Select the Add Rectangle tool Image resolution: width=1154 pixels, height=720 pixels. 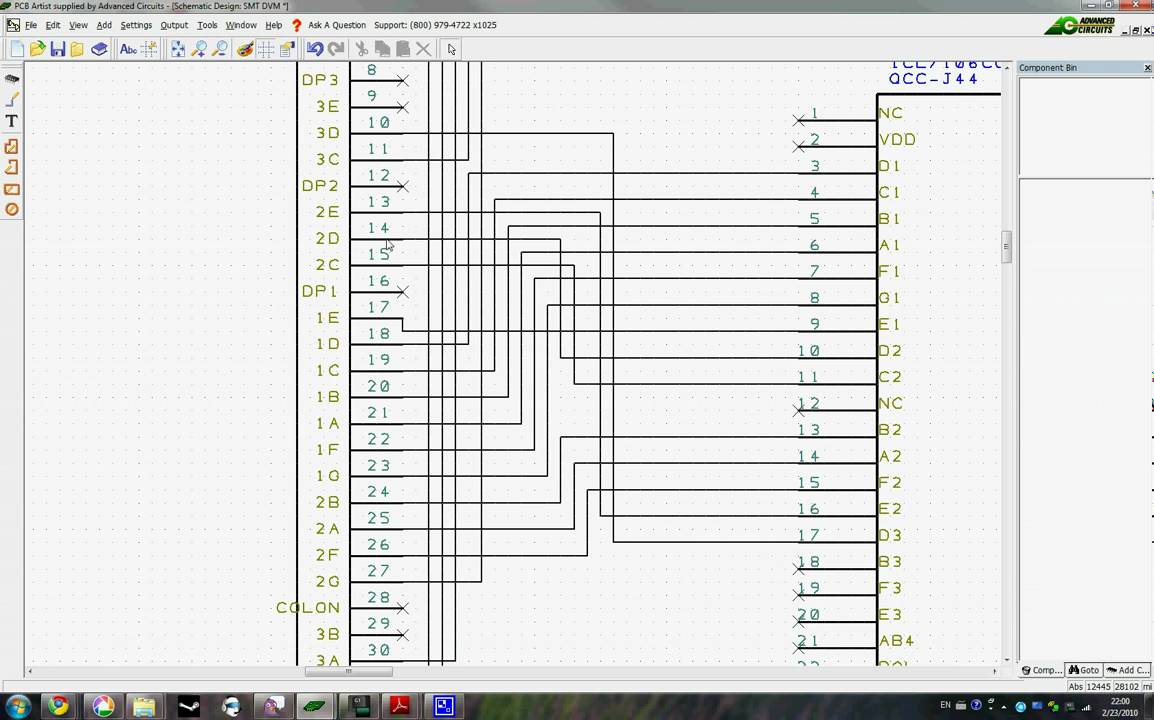point(12,189)
